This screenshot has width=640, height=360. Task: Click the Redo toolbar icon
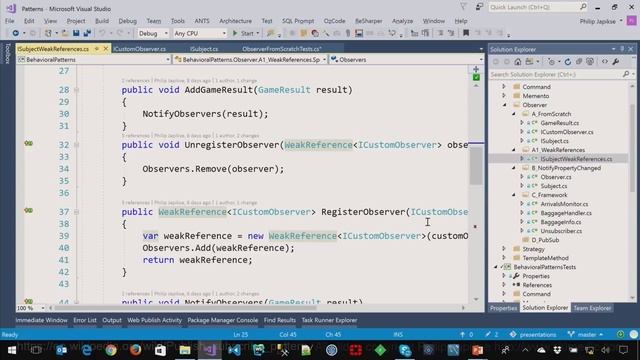[x=120, y=33]
